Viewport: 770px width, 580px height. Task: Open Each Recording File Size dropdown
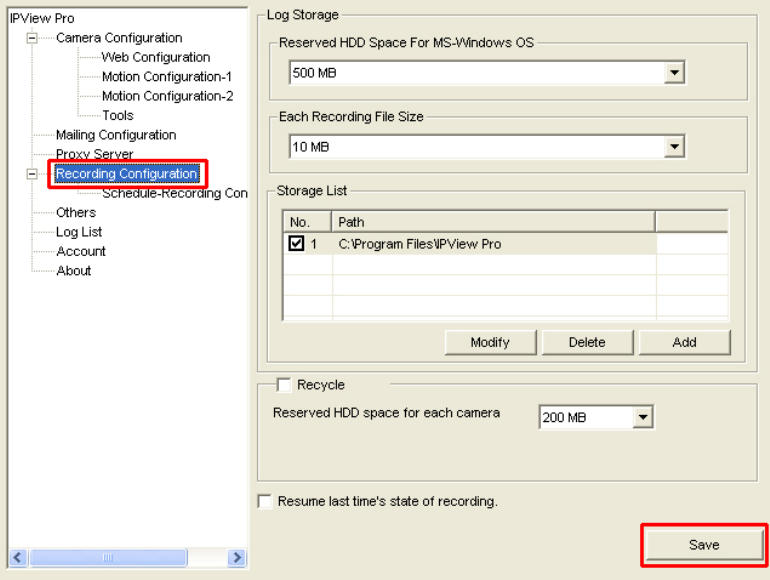(x=674, y=148)
